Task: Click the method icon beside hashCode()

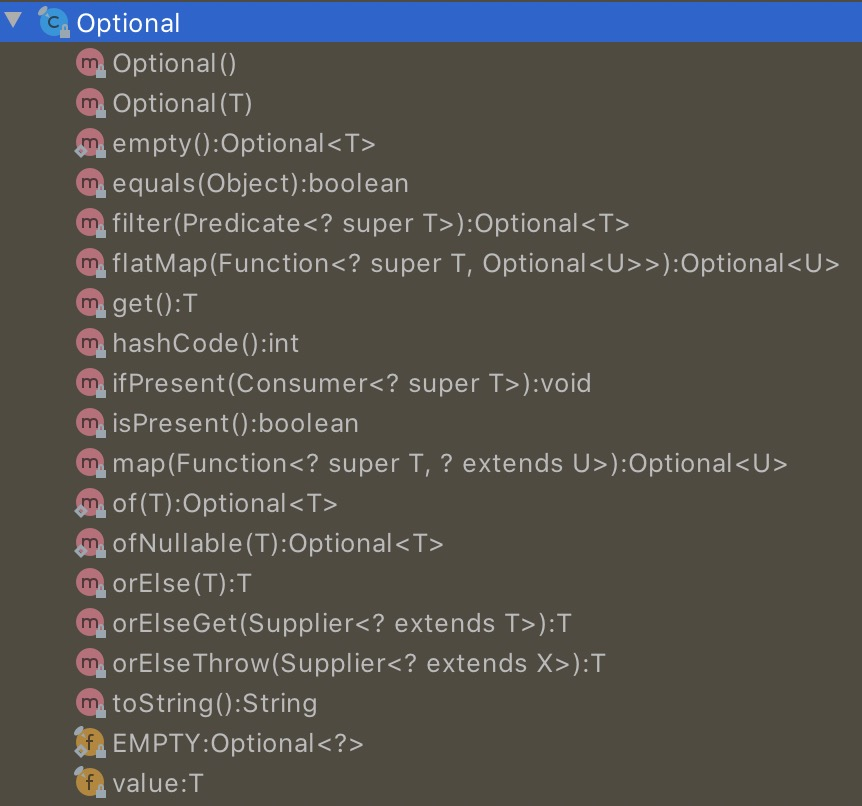Action: 91,342
